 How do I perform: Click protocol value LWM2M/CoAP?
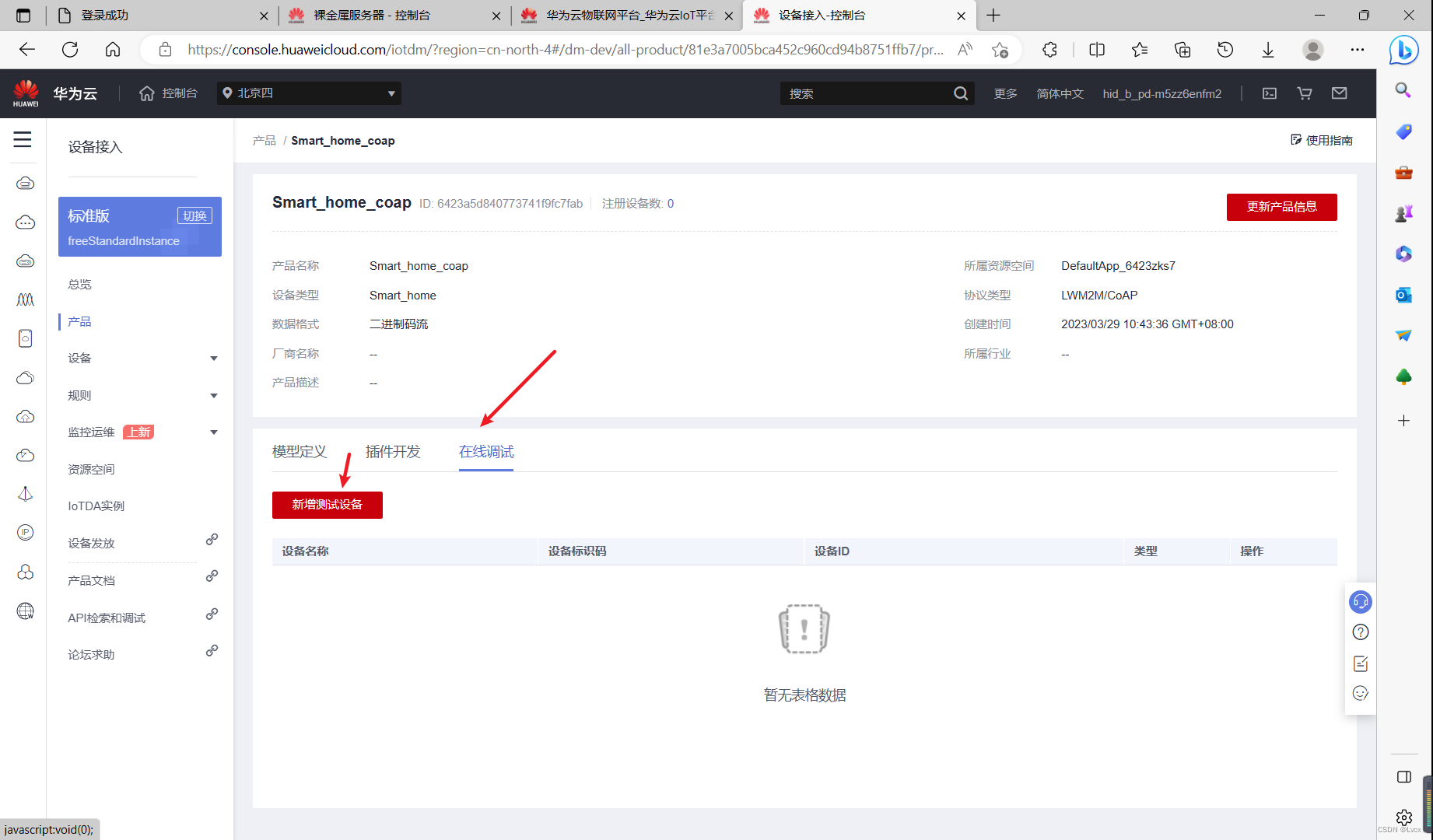coord(1099,296)
